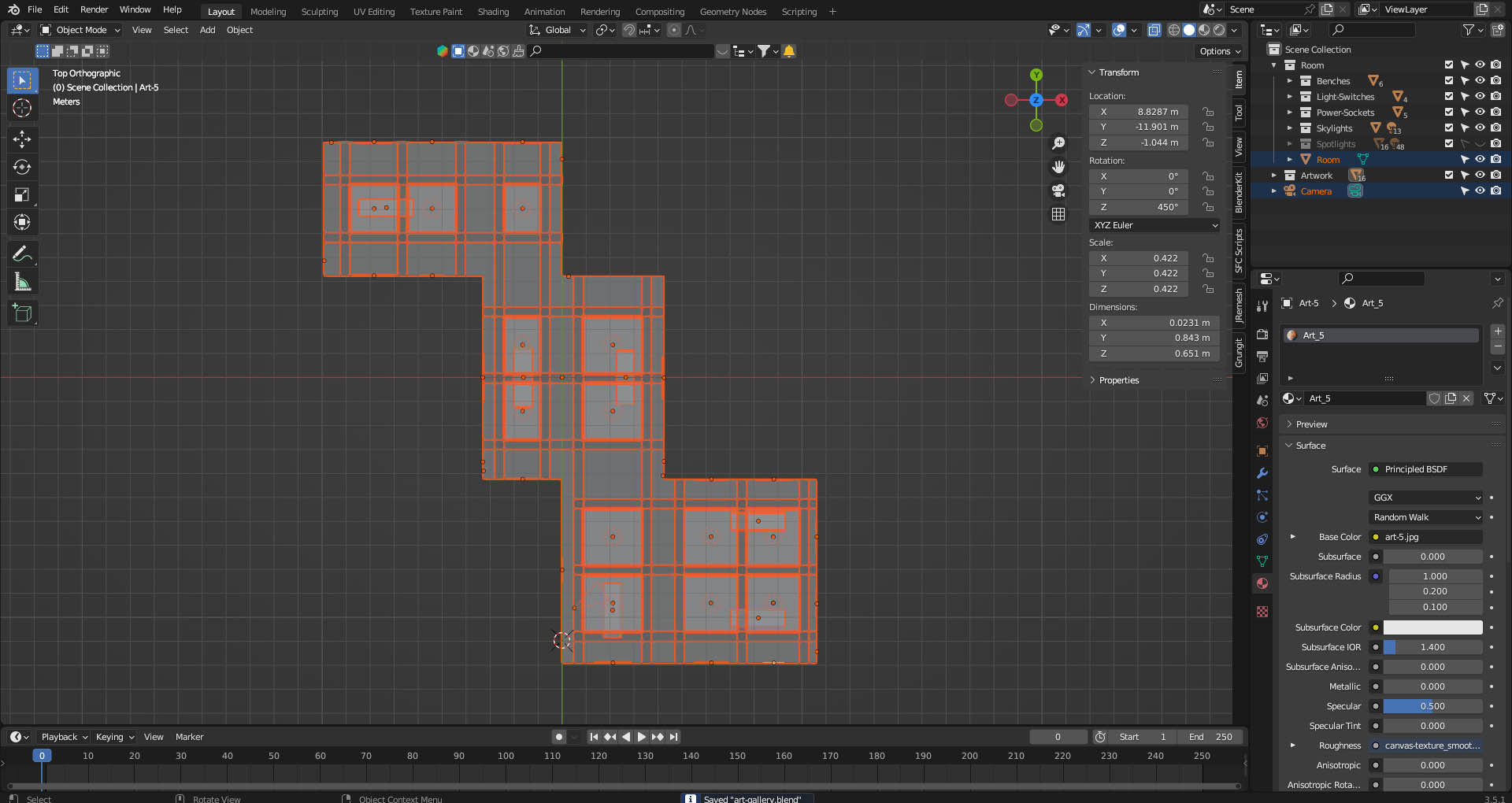
Task: Open Object Mode dropdown
Action: click(80, 30)
